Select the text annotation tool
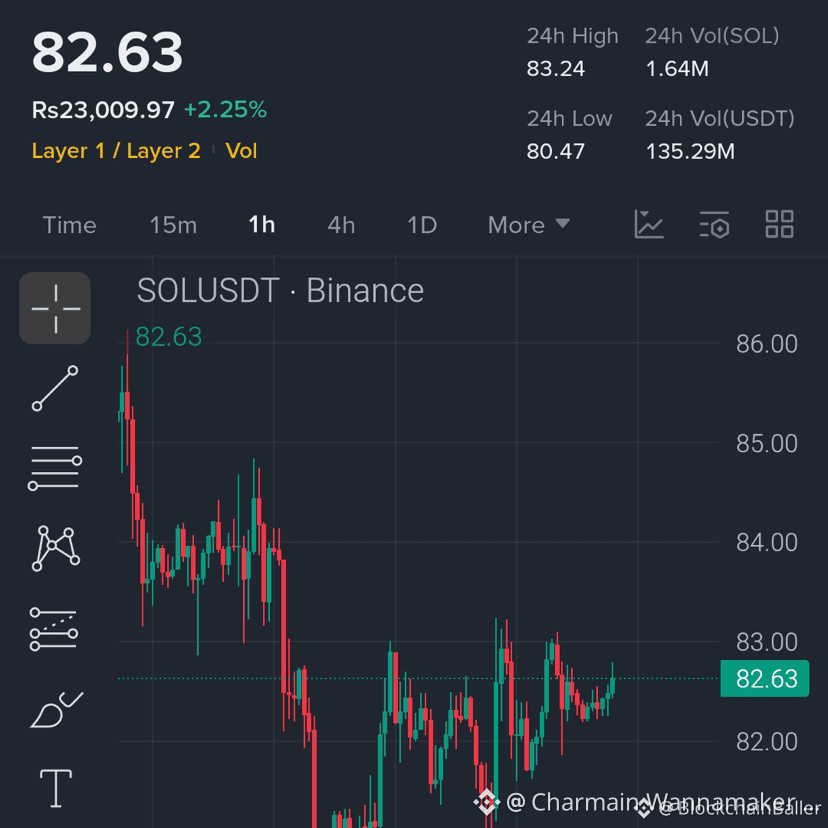 56,788
